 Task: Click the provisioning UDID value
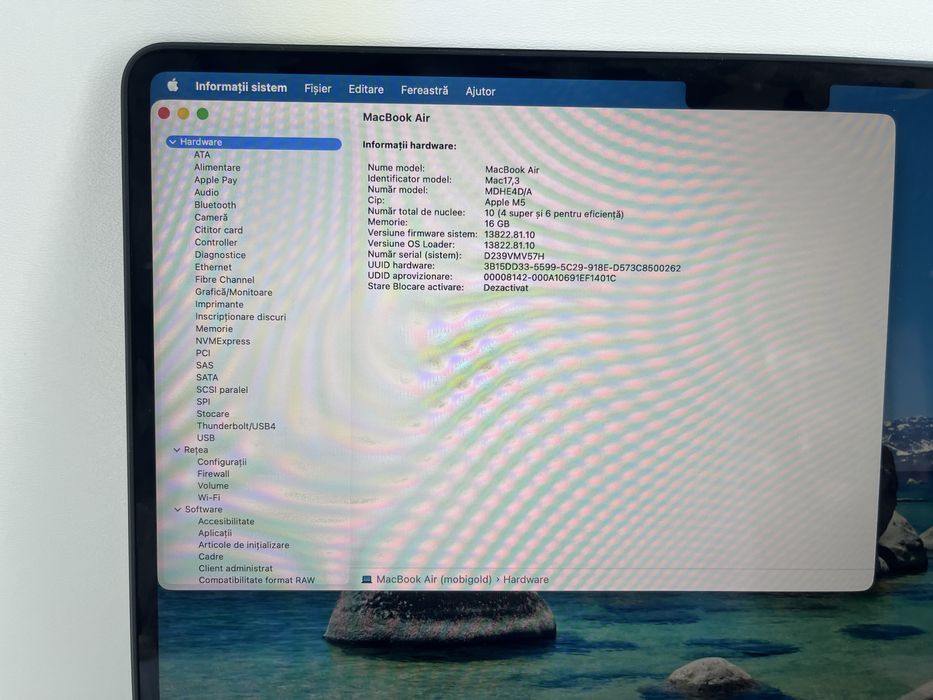(x=549, y=278)
